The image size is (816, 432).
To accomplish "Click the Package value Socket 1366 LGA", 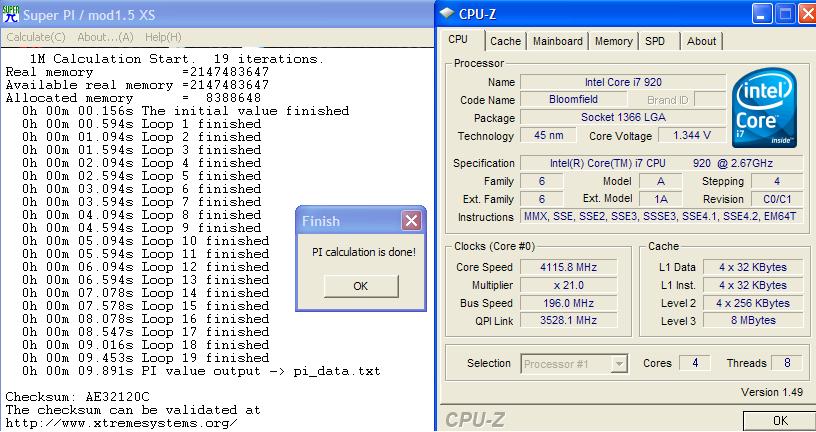I will 623,118.
